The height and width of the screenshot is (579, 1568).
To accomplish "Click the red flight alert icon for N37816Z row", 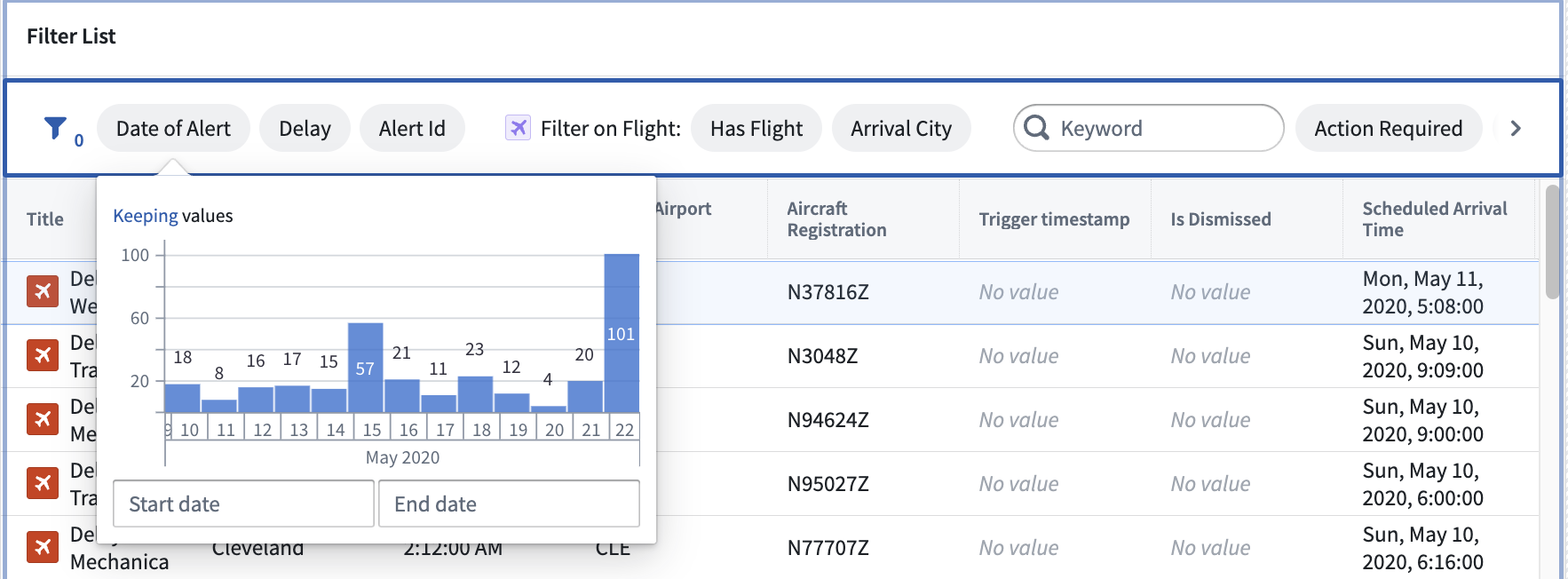I will (x=43, y=291).
